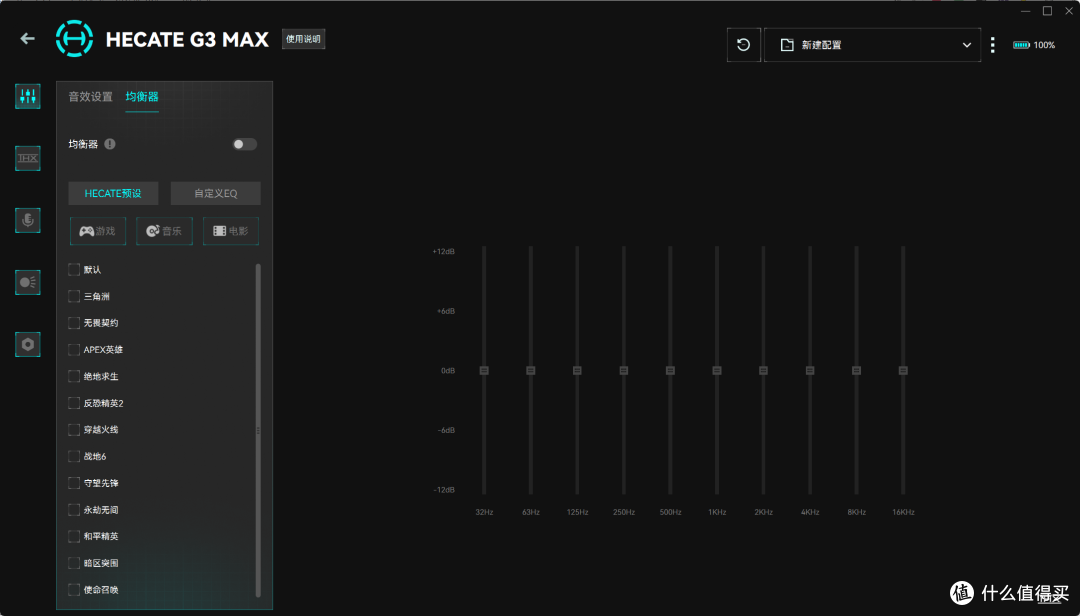Check the 默认 preset checkbox
Screen dimensions: 1080x616
[x=74, y=269]
